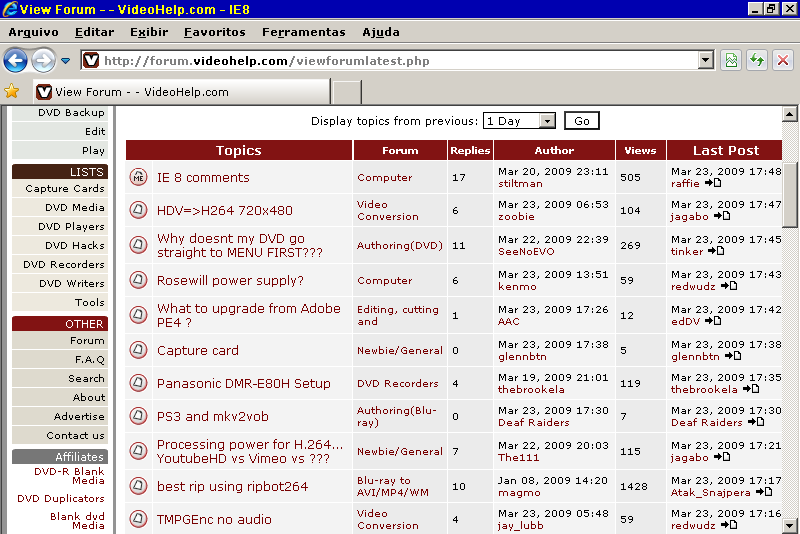Click the compatibility view page icon

tap(731, 61)
